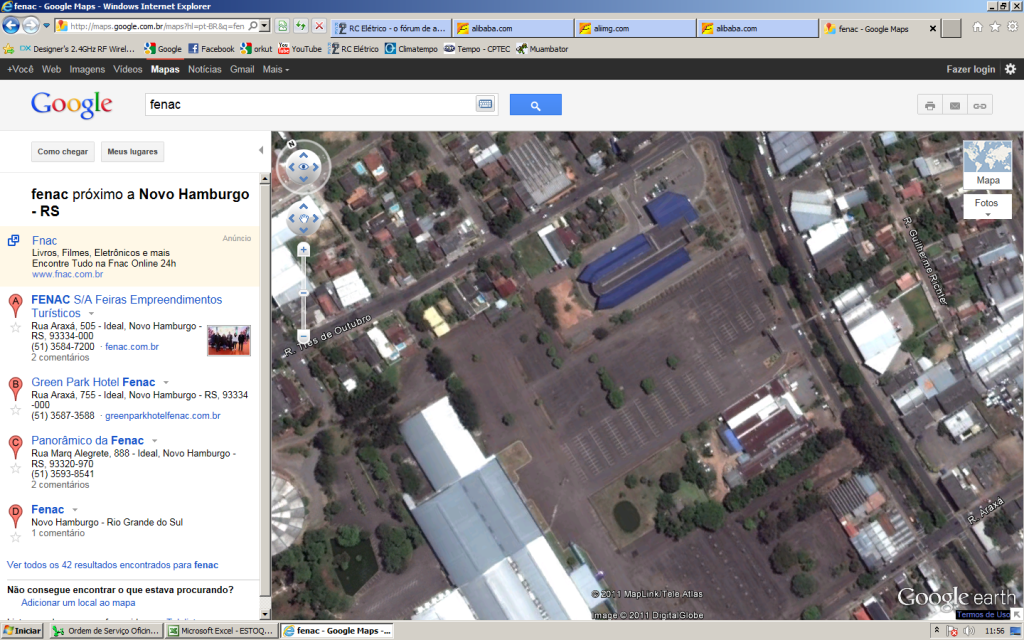Open the Windows Iniciar start button
Image resolution: width=1024 pixels, height=640 pixels.
tap(22, 631)
